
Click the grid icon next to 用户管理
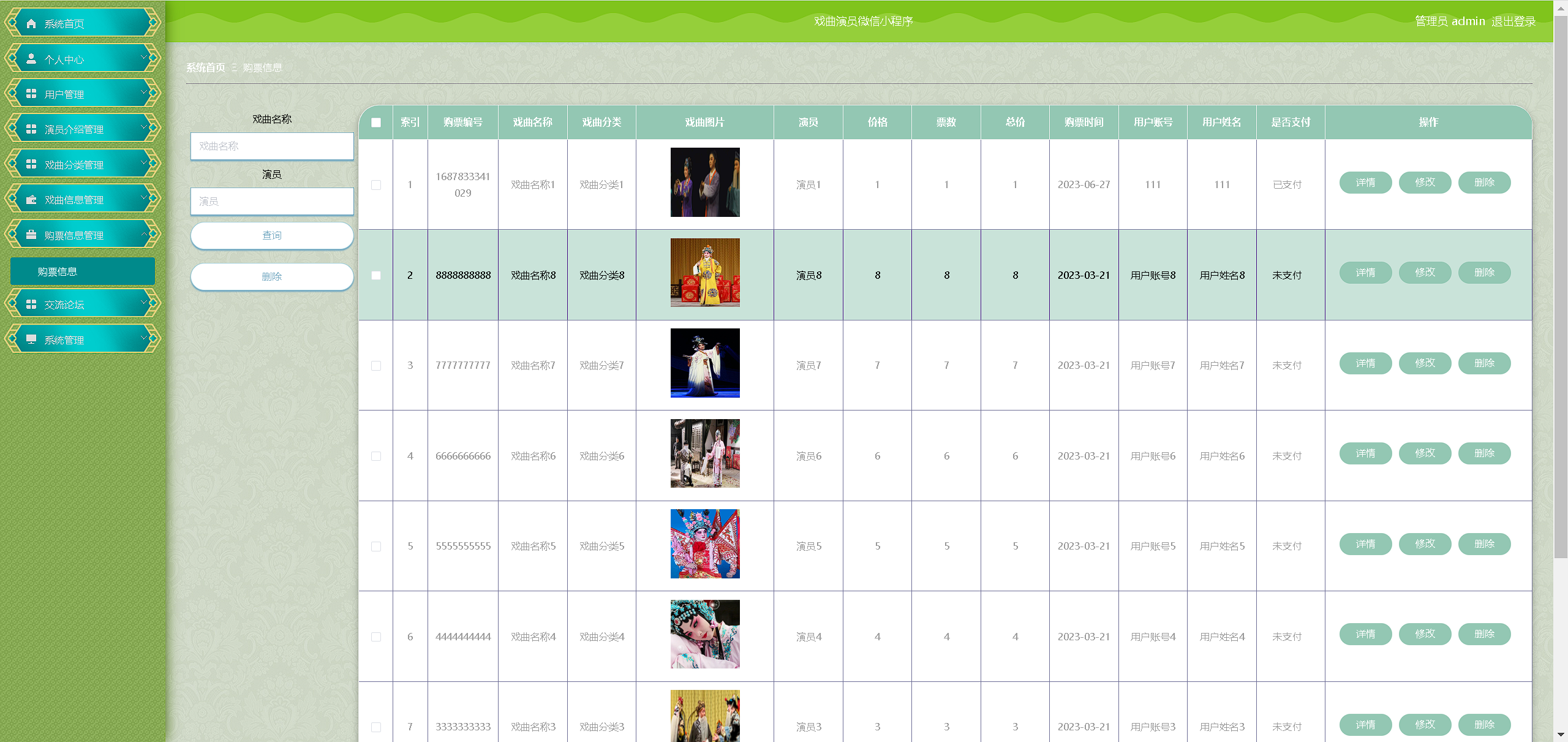[31, 94]
